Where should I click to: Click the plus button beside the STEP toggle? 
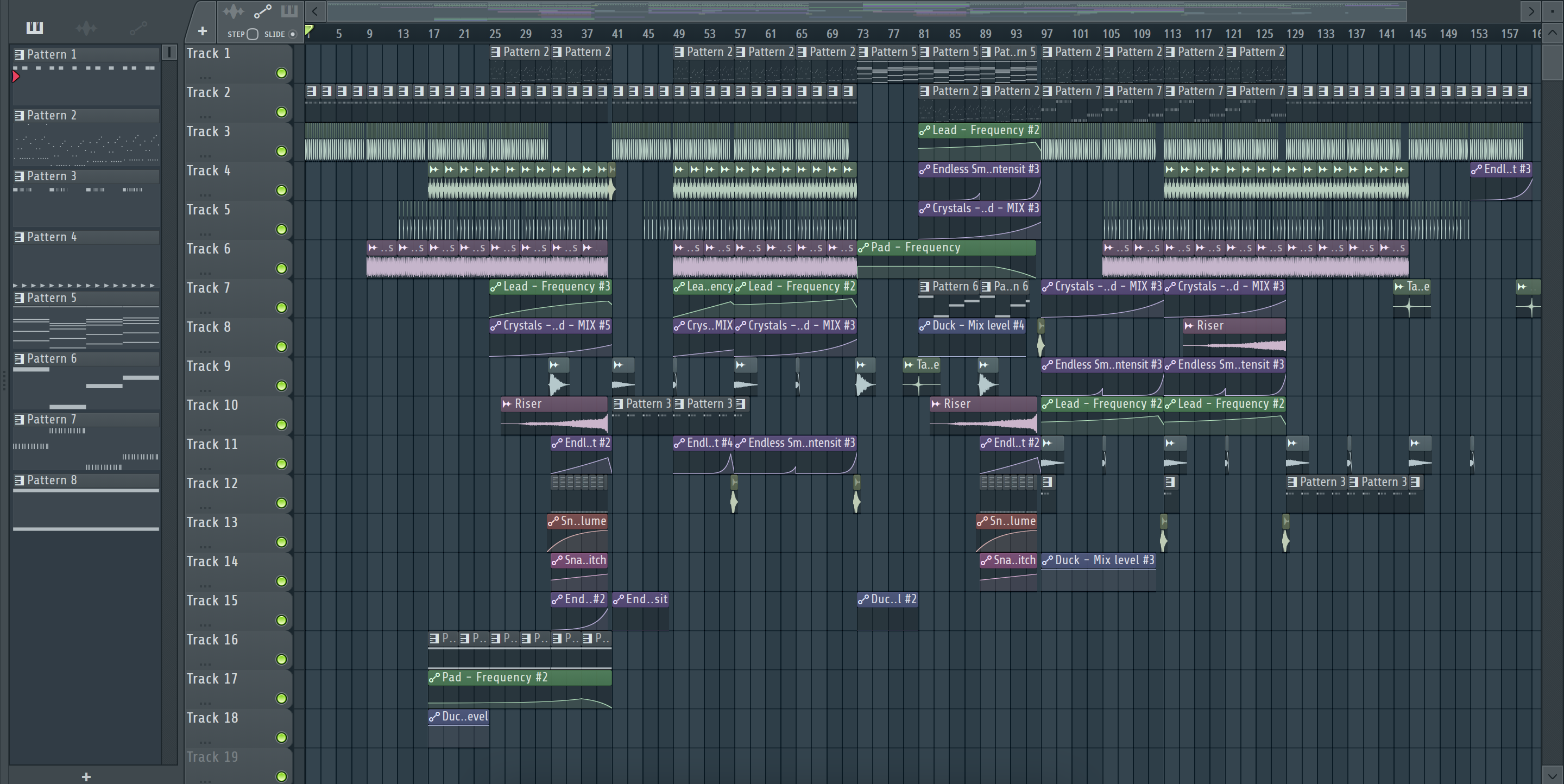pos(202,31)
